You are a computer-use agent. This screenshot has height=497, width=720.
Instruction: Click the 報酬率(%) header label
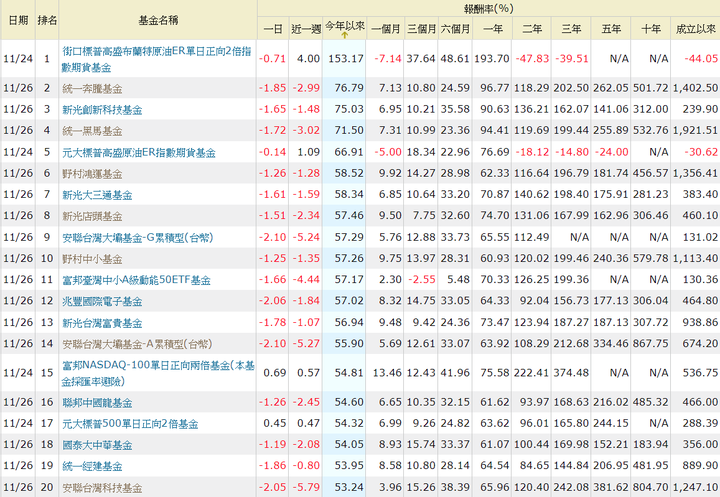tap(489, 8)
